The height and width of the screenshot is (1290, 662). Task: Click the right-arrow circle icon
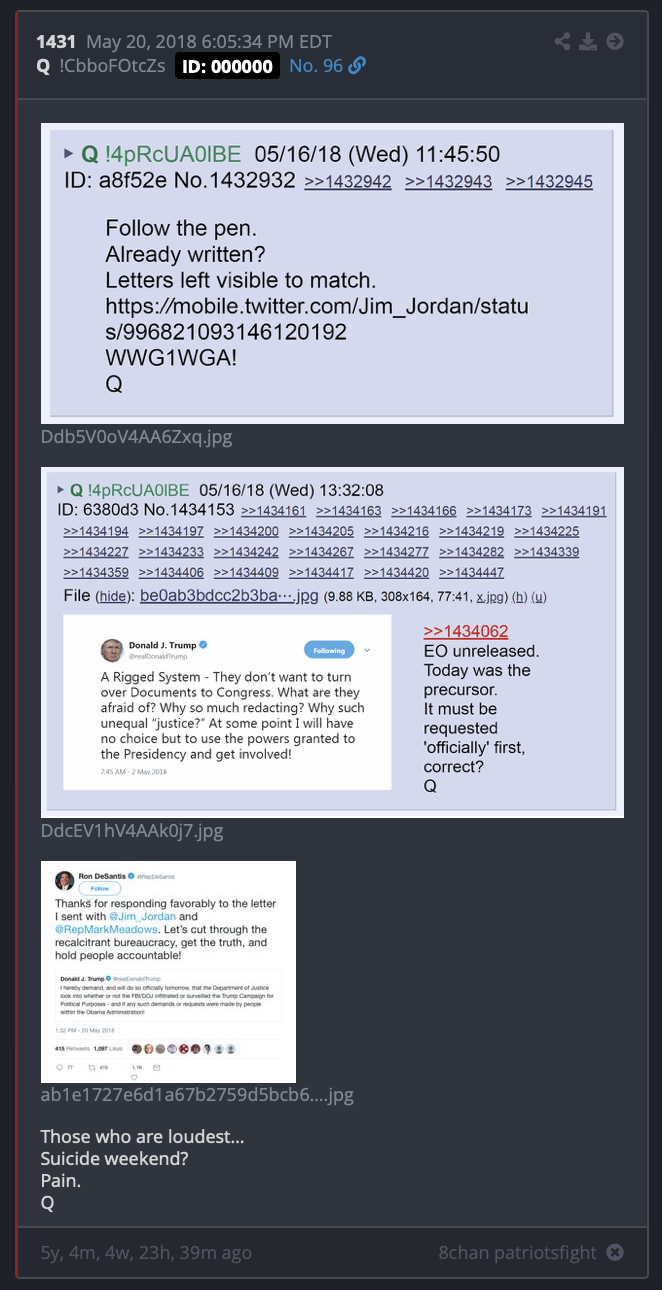[x=615, y=41]
